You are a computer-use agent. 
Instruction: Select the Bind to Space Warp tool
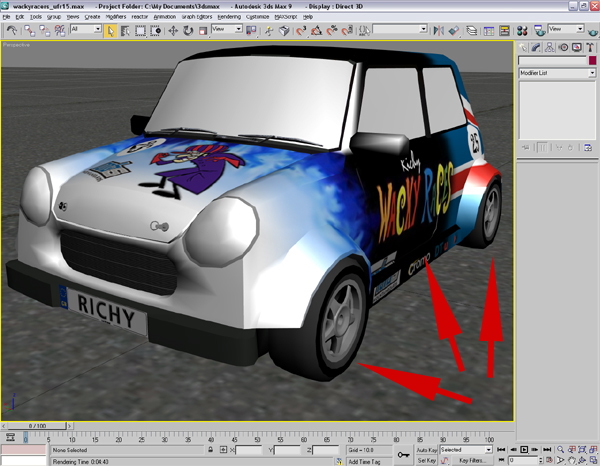click(x=59, y=31)
